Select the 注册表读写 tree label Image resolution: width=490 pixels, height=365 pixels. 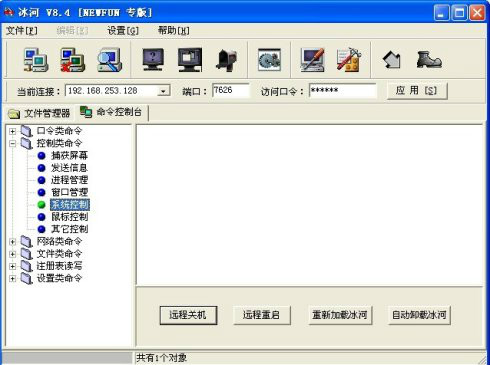click(59, 266)
